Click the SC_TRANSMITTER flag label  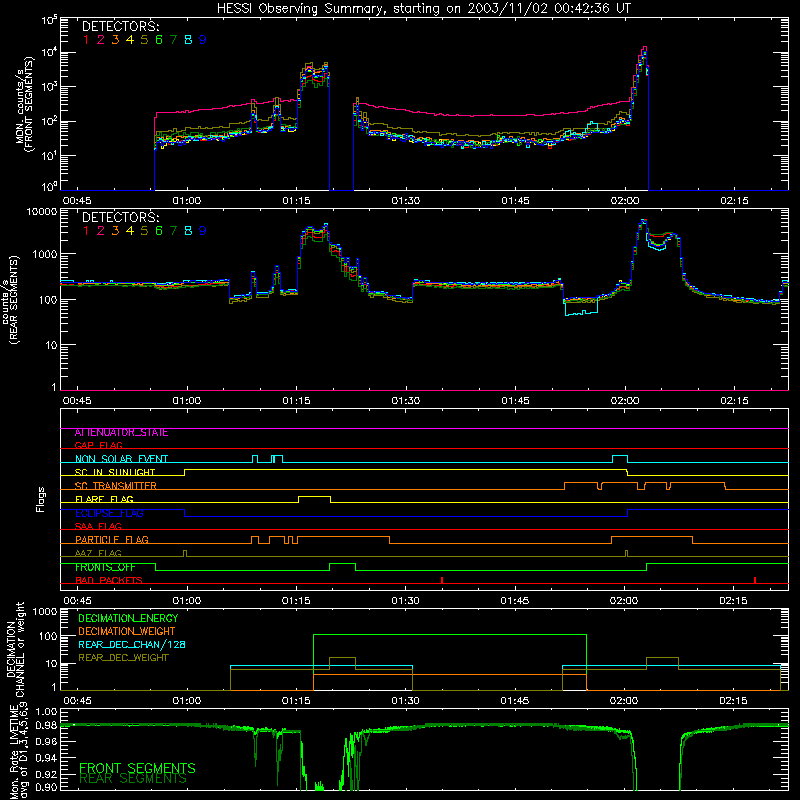(x=116, y=486)
